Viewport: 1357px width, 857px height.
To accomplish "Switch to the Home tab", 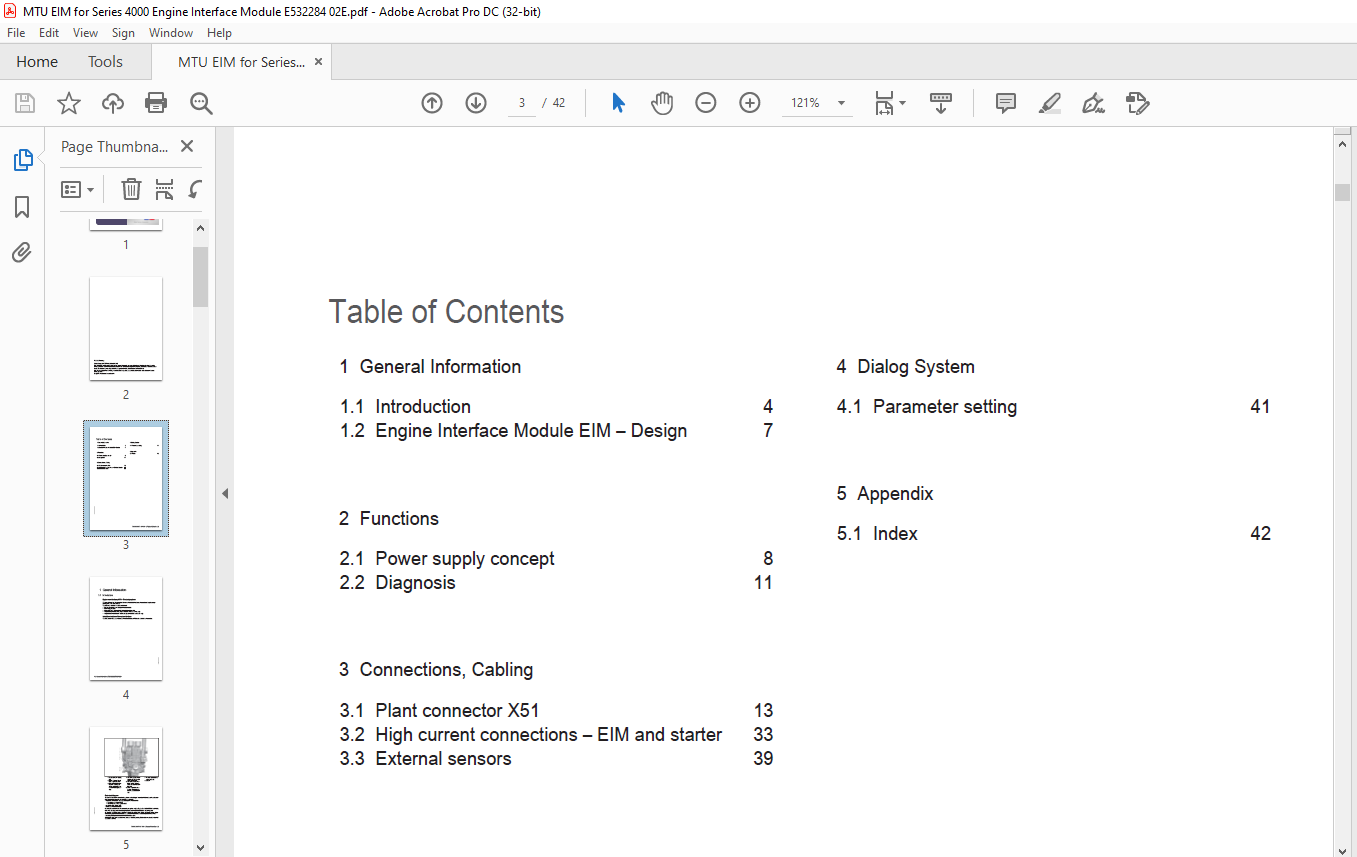I will pyautogui.click(x=37, y=62).
